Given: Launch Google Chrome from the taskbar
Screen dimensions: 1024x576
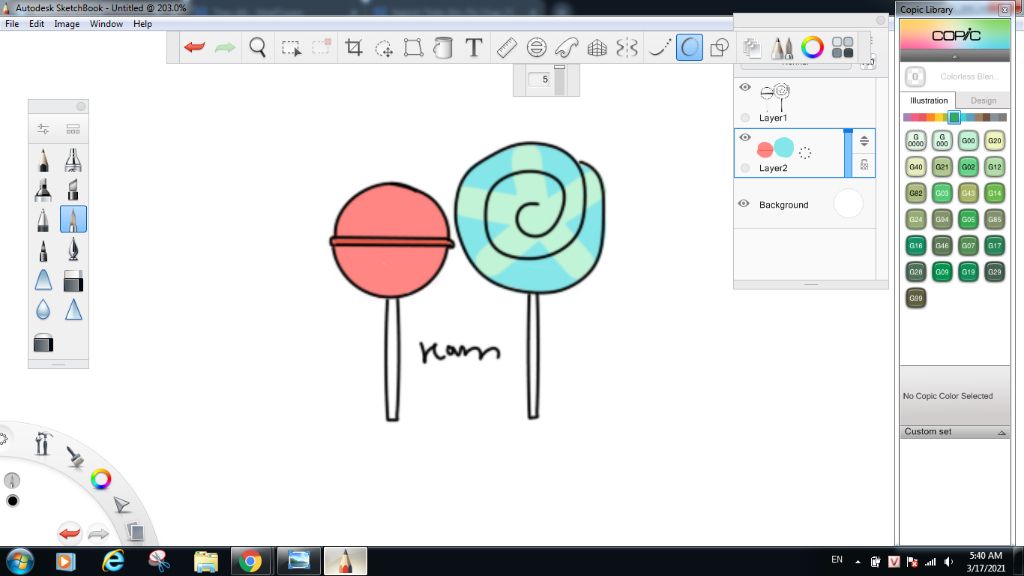Looking at the screenshot, I should click(x=250, y=561).
